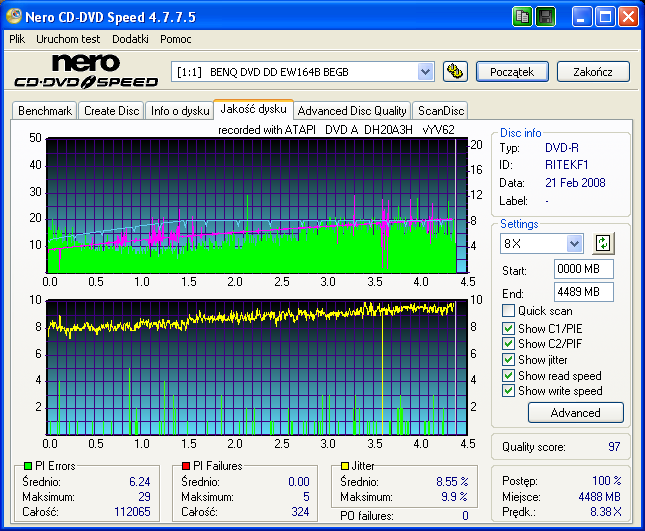Uncheck Show C1/PIE
Screen dimensions: 645x531
(508, 328)
